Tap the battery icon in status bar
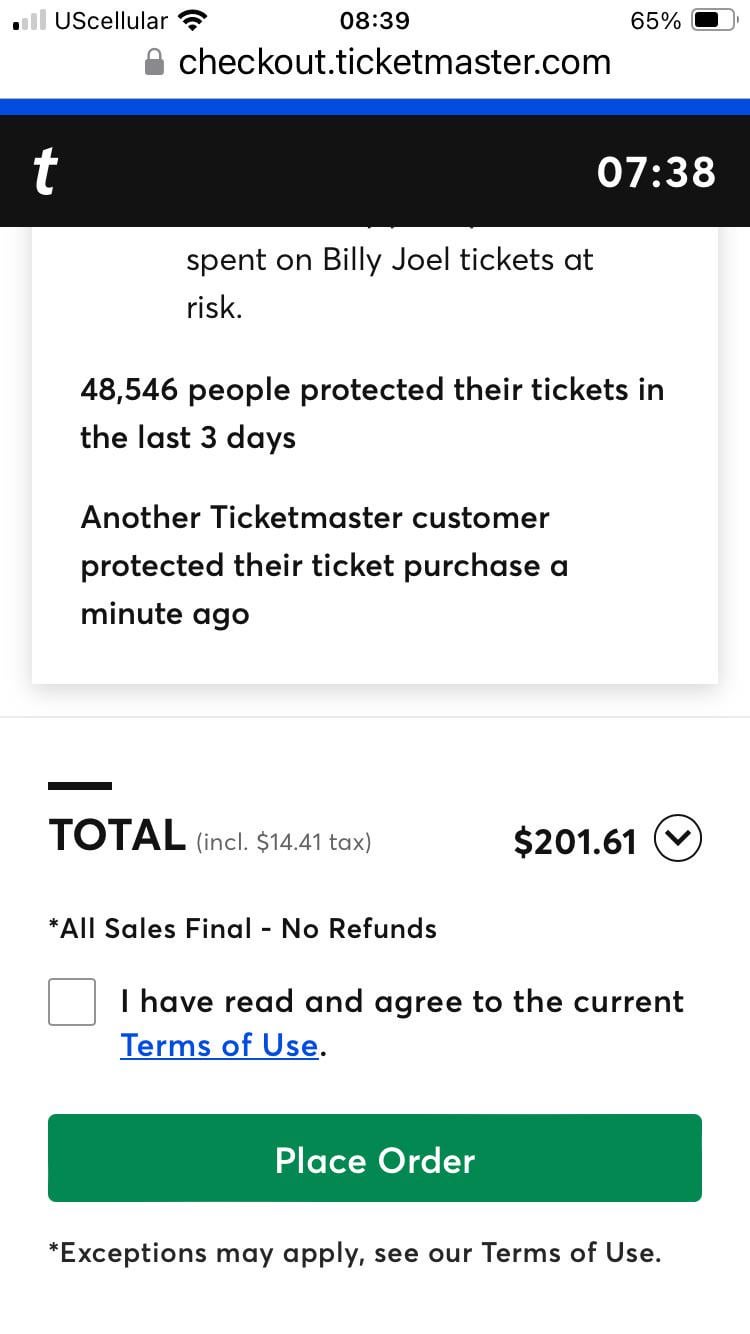 715,20
